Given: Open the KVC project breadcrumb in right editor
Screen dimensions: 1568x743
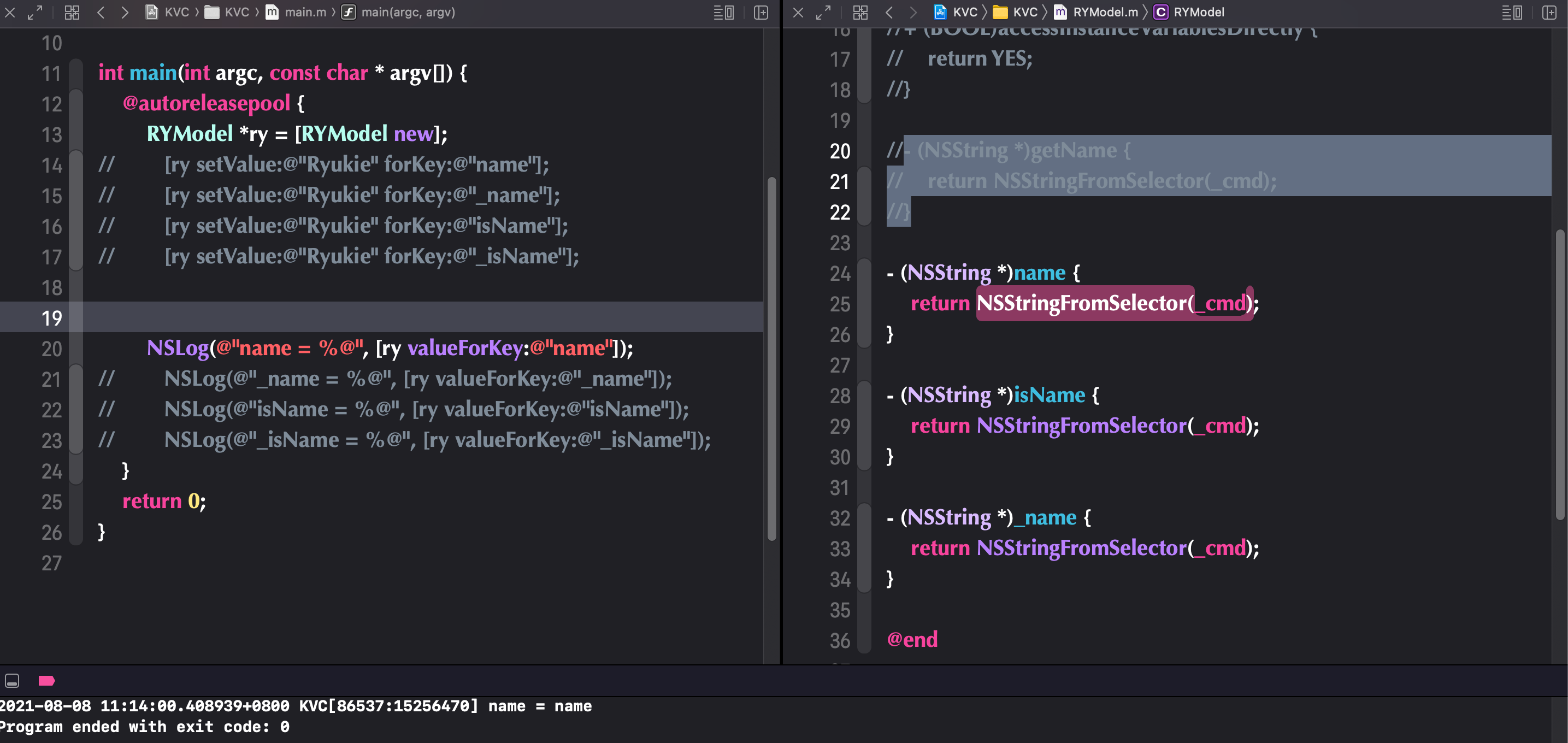Looking at the screenshot, I should coord(956,12).
